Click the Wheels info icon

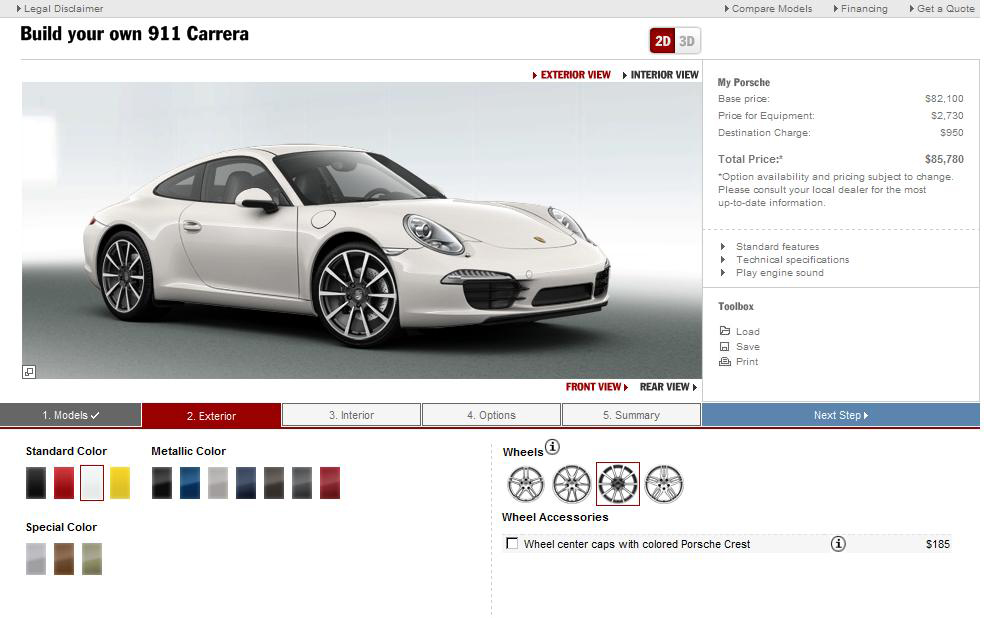[552, 447]
